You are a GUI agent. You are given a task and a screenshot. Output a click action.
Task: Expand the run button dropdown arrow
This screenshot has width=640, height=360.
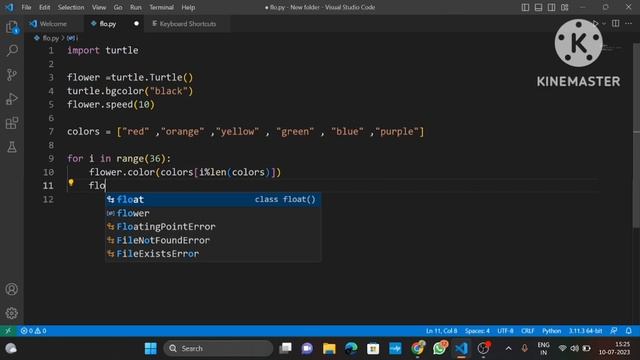coord(604,24)
